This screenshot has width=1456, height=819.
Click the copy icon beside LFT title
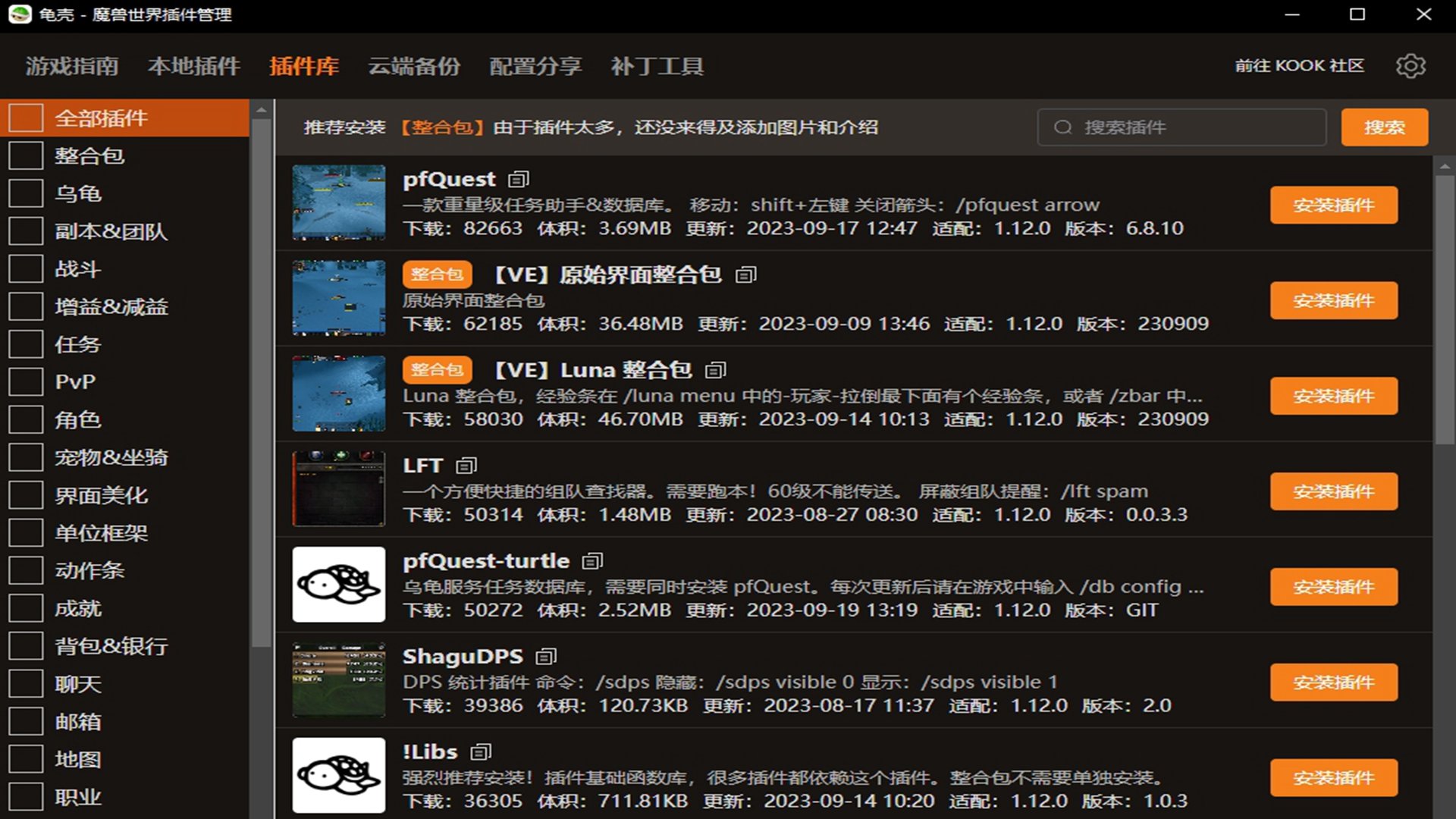click(x=466, y=466)
